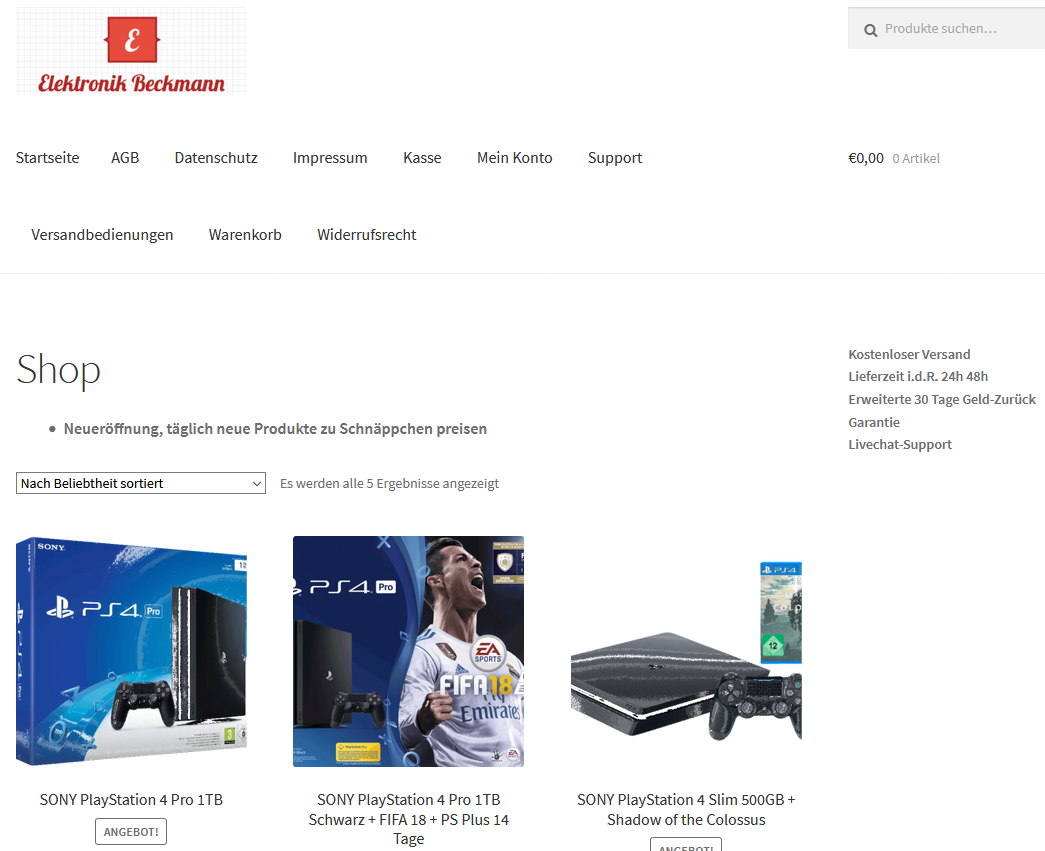Open SONY PlayStation 4 Pro 1TB title link
Screen dimensions: 1045x851
click(x=131, y=800)
